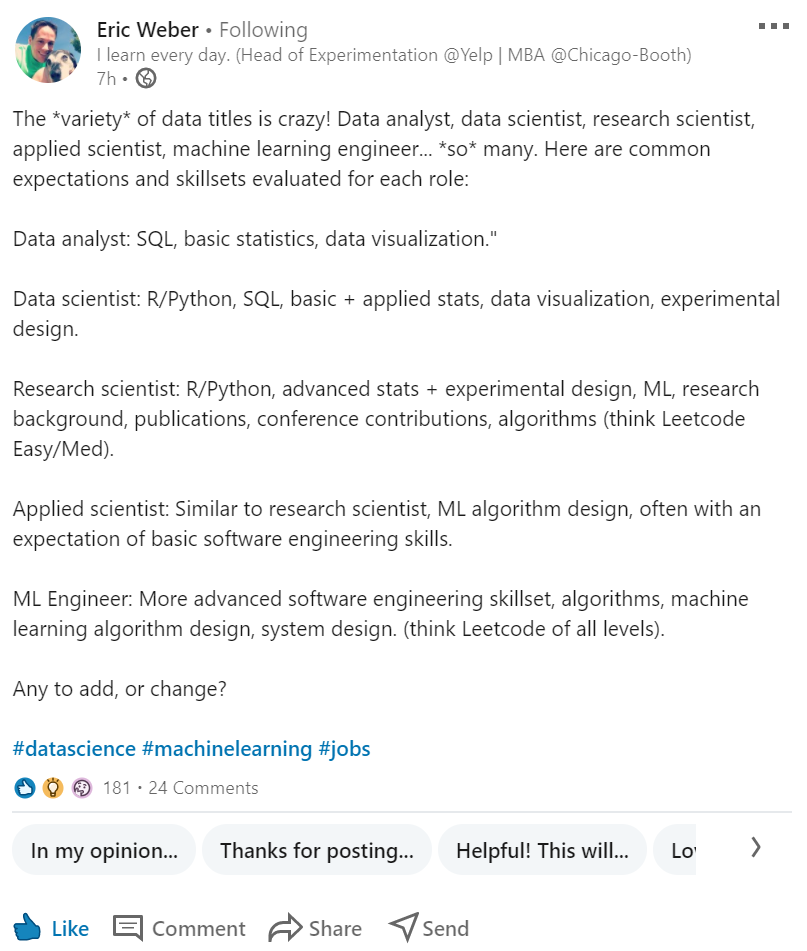Open the #jobs hashtag

point(344,749)
